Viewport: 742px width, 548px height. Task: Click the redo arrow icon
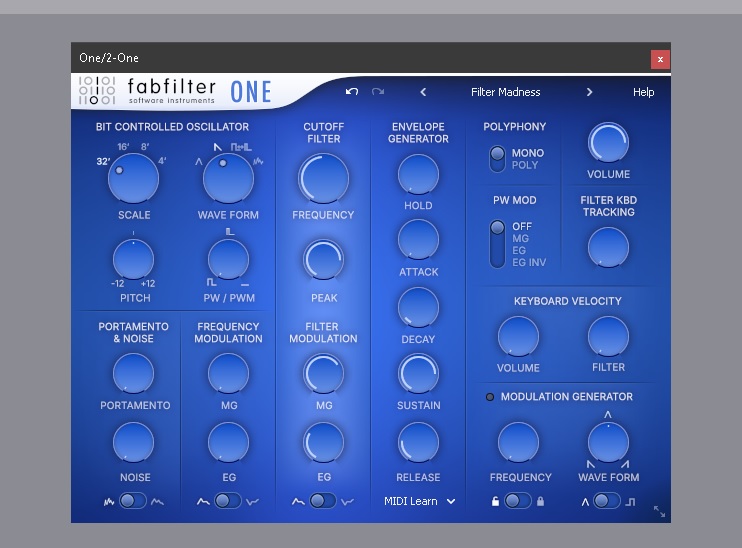(378, 91)
